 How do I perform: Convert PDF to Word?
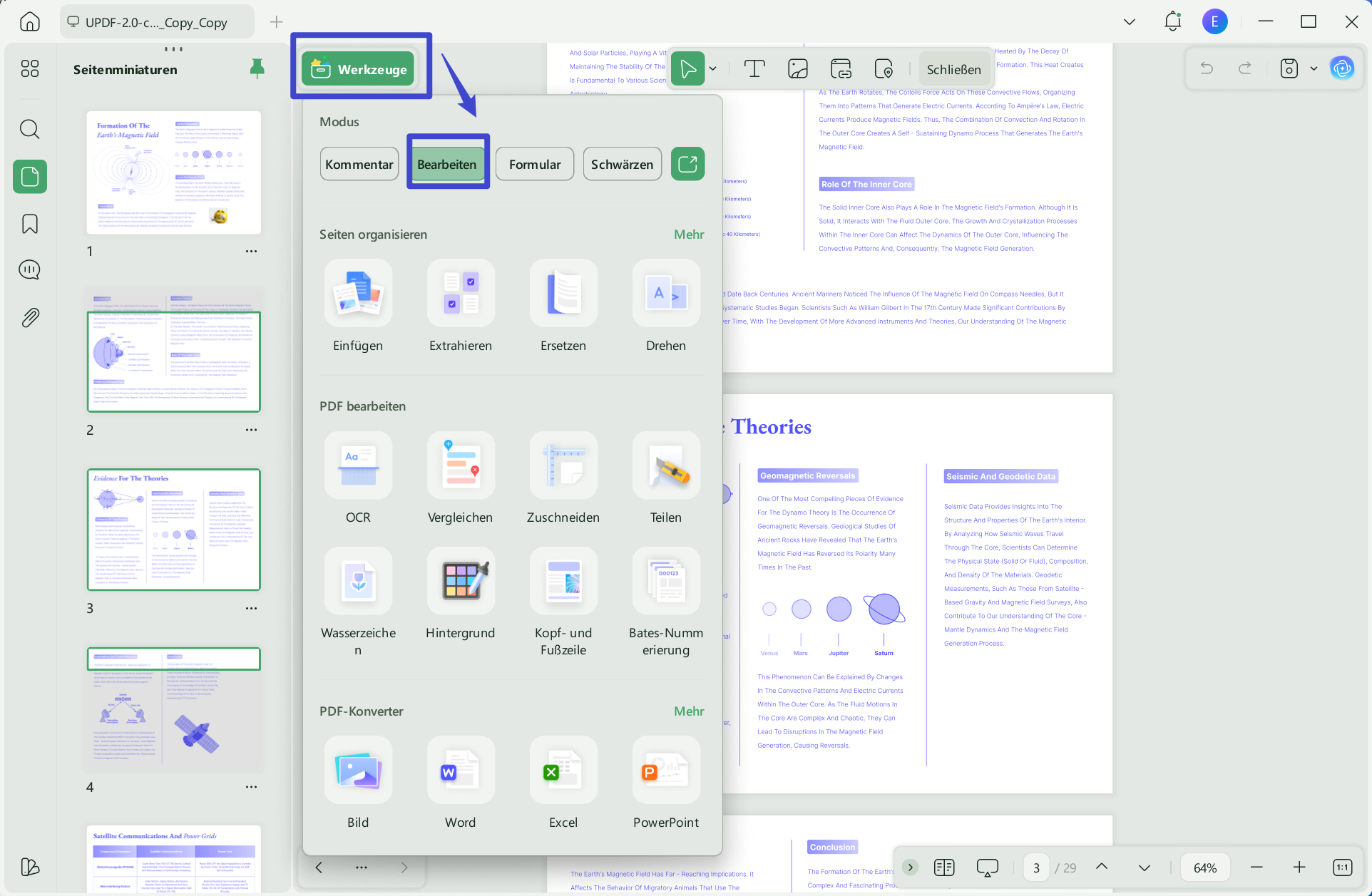point(461,770)
